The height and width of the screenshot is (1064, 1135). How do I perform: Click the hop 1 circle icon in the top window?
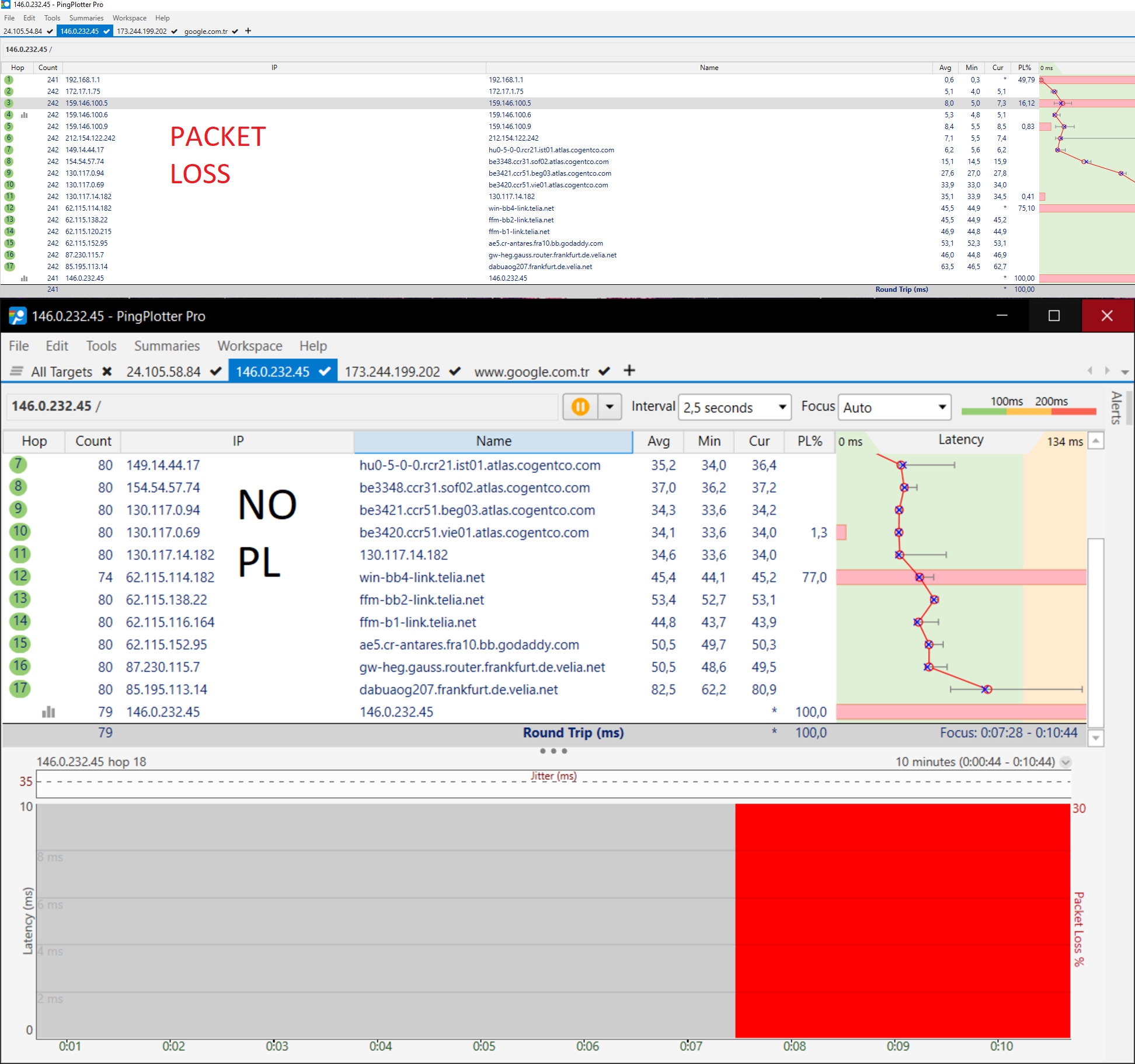(9, 79)
